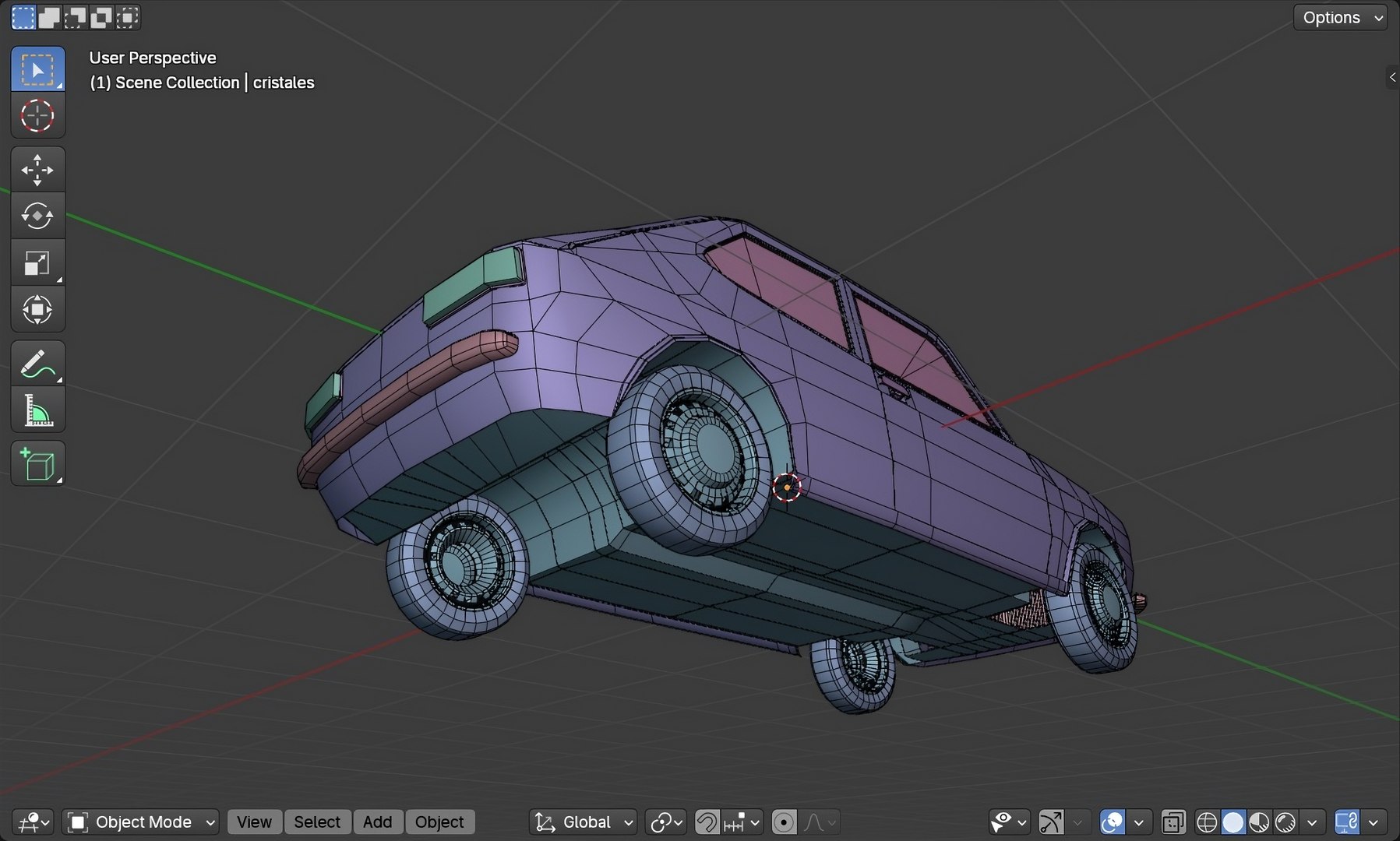
Task: Switch to solid viewport shading
Action: 1233,822
